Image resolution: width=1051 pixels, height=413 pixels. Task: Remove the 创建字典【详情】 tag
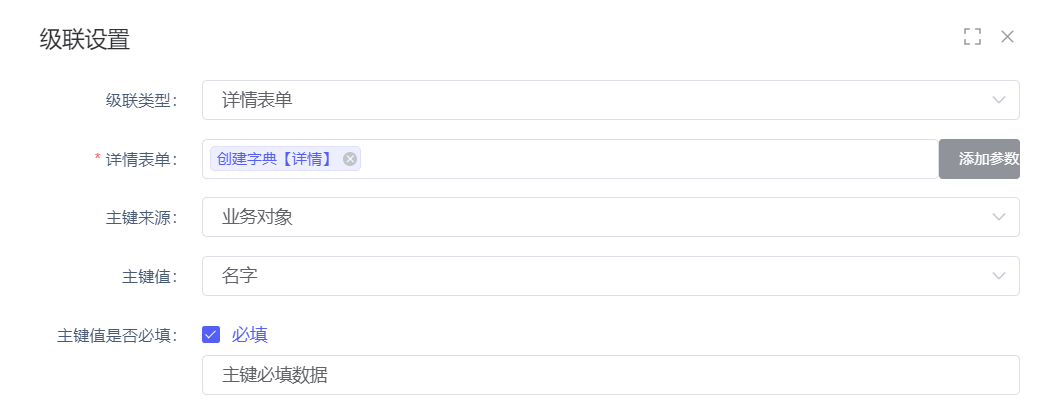pyautogui.click(x=350, y=159)
